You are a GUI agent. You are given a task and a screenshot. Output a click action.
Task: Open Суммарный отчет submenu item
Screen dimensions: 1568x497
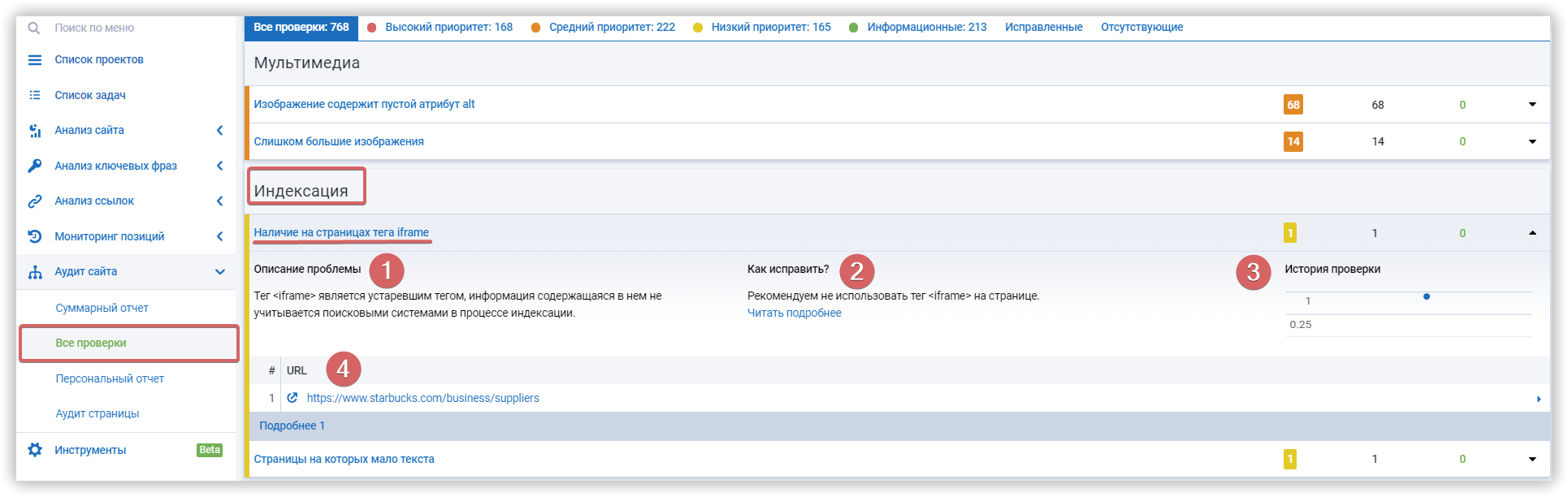pos(102,308)
